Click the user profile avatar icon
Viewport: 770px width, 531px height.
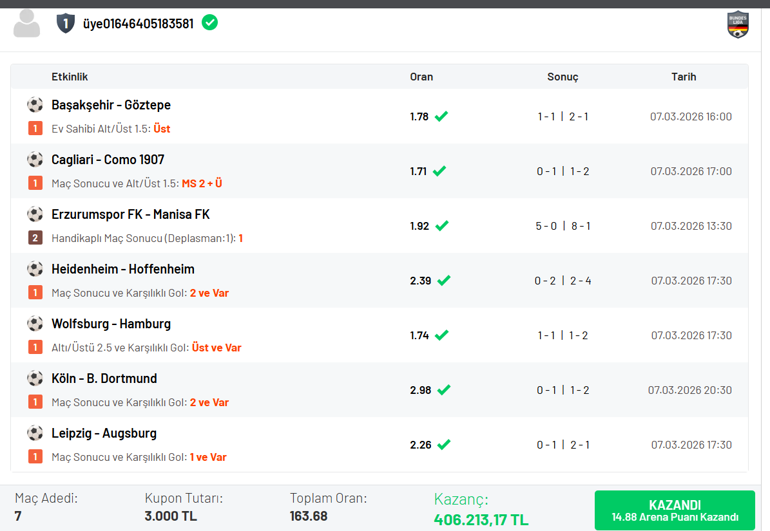tap(27, 23)
